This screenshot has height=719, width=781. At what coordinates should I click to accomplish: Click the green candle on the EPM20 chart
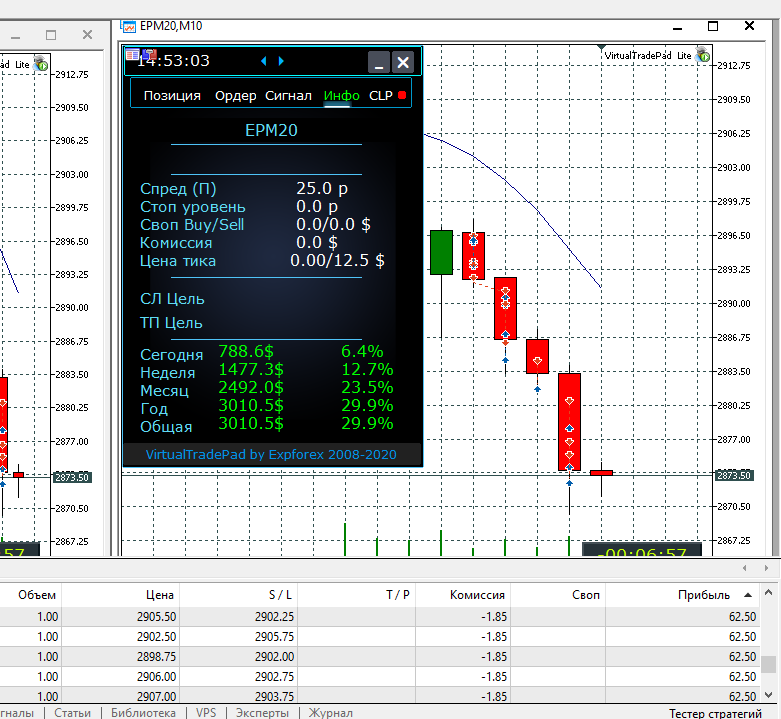coord(441,252)
